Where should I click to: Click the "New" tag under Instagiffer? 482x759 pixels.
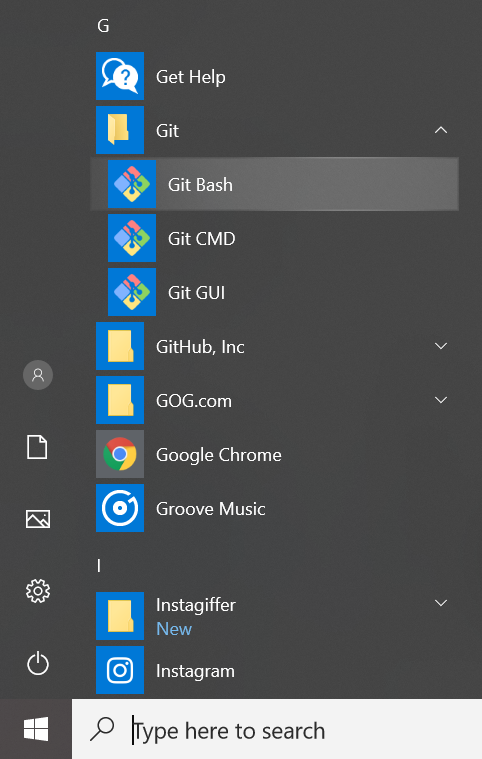click(x=174, y=629)
